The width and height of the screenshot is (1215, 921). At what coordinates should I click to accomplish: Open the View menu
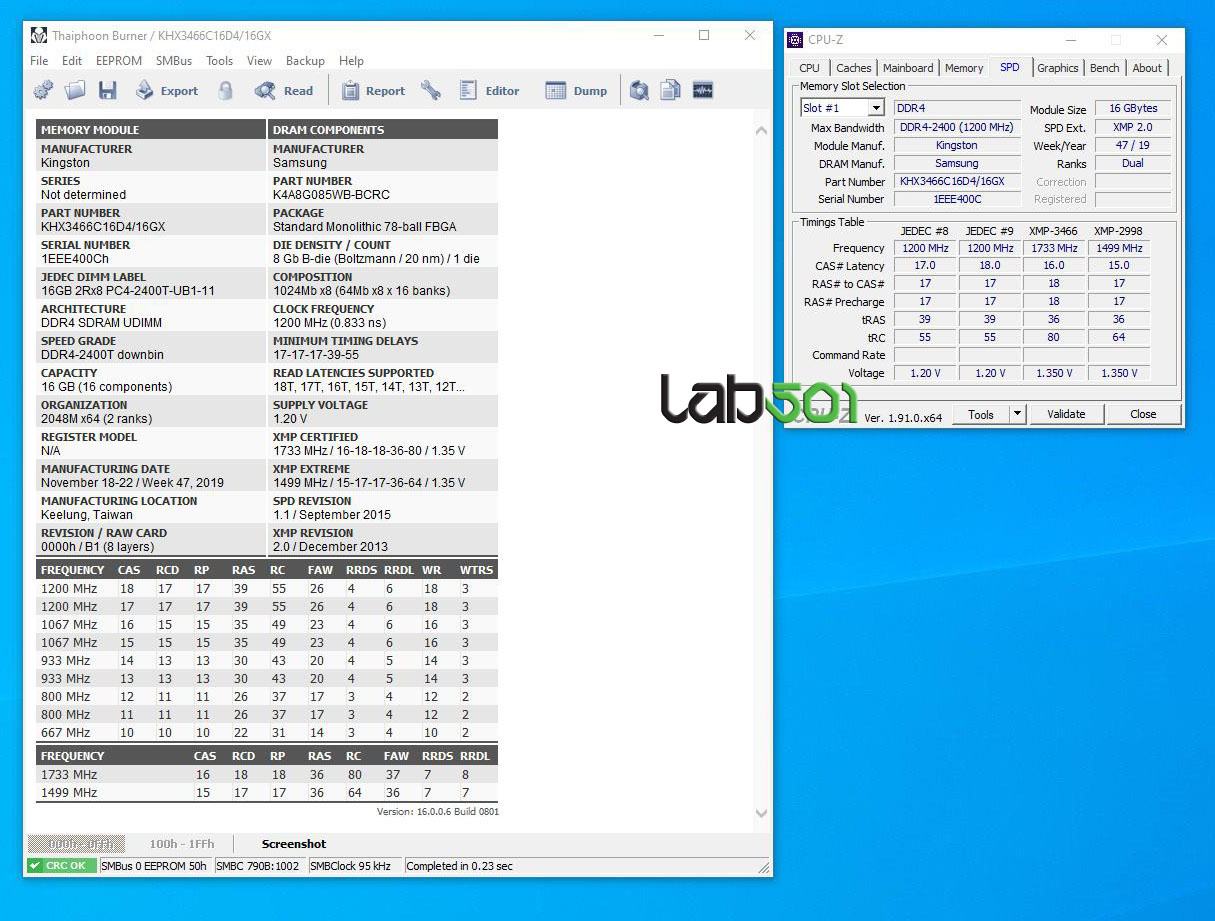coord(259,61)
